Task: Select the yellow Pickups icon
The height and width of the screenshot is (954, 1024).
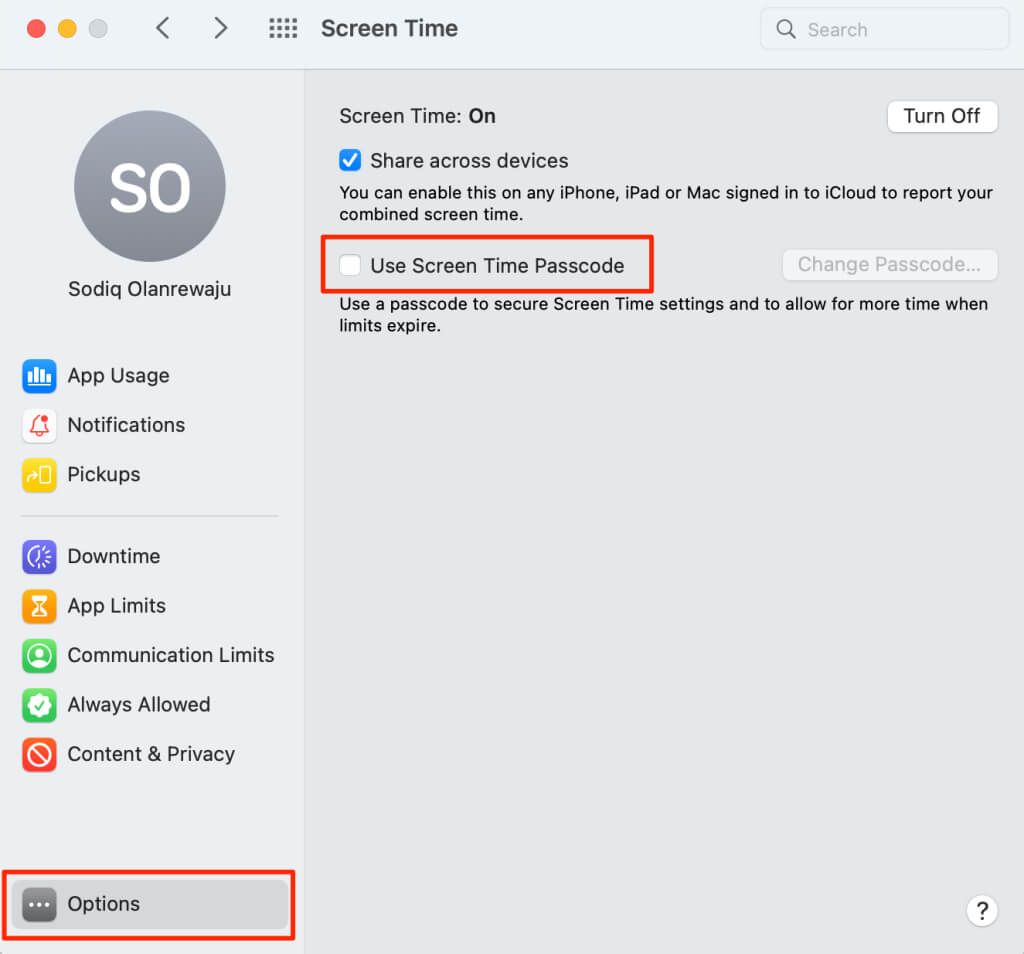Action: pos(39,475)
